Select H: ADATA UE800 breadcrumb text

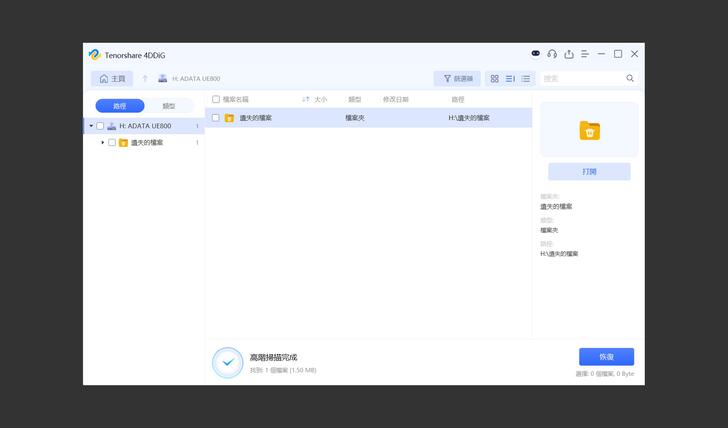click(x=196, y=79)
